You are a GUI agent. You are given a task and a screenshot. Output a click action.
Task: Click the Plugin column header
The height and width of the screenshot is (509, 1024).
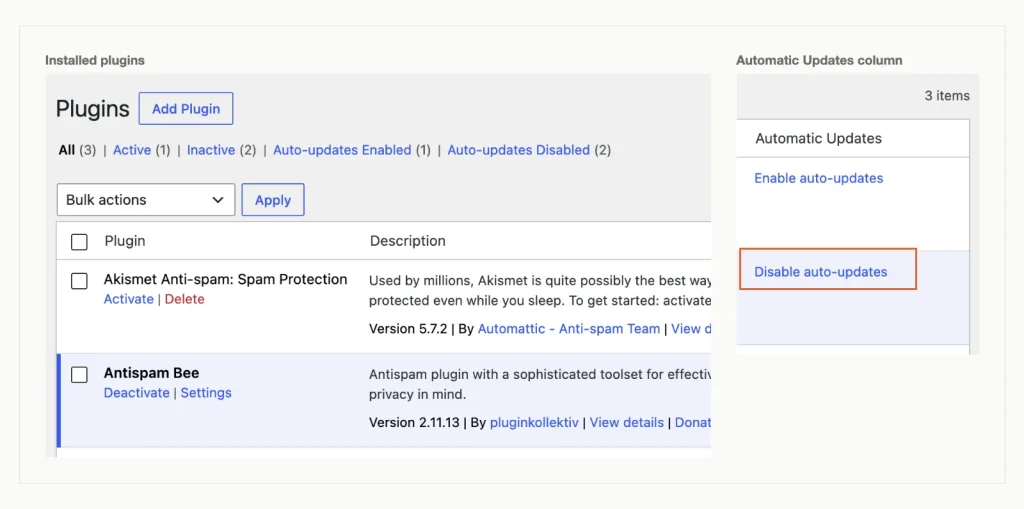coord(125,241)
